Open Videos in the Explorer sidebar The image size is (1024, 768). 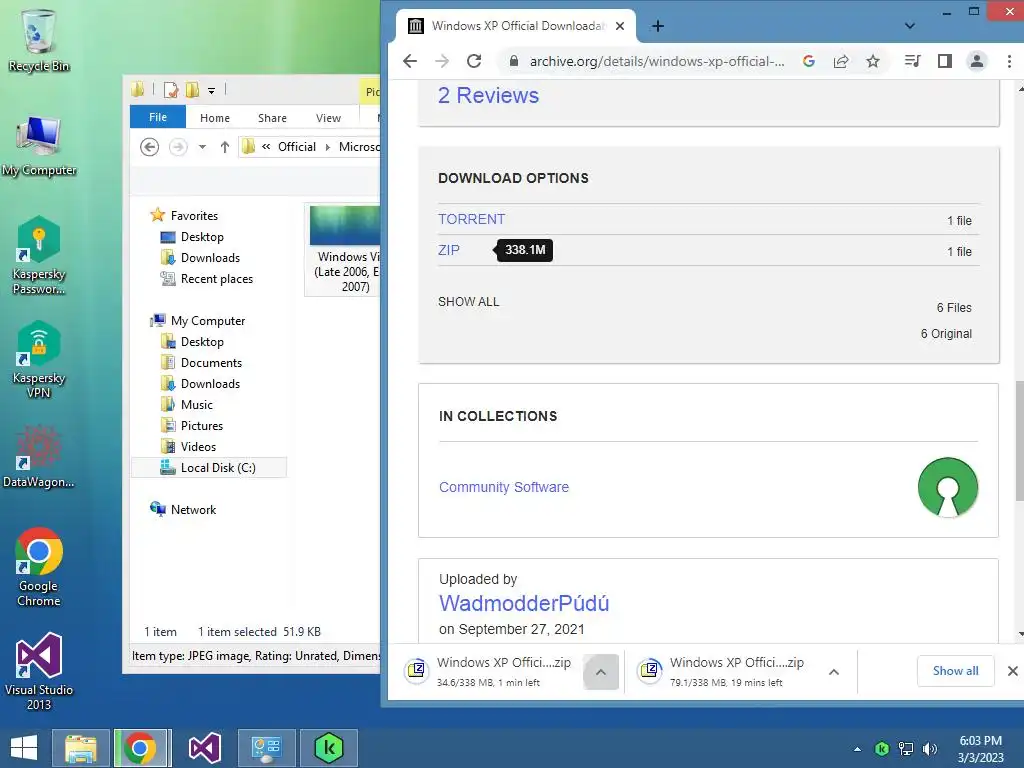pos(198,447)
